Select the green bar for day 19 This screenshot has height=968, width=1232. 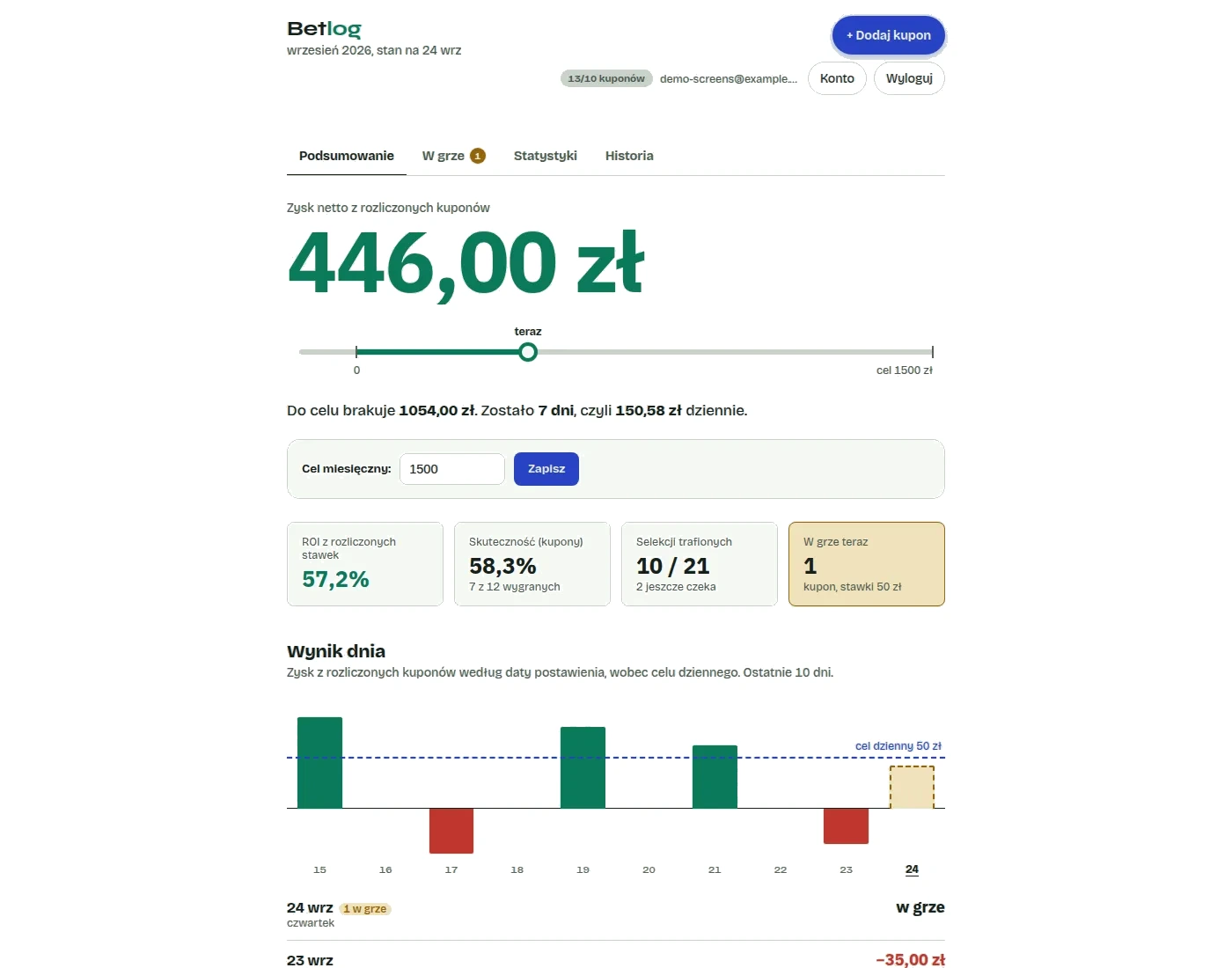583,767
